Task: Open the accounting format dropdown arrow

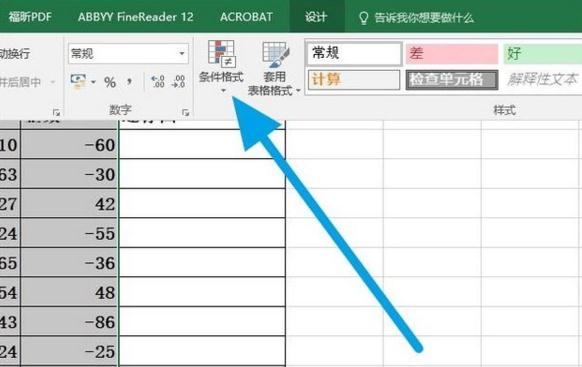Action: pyautogui.click(x=93, y=82)
